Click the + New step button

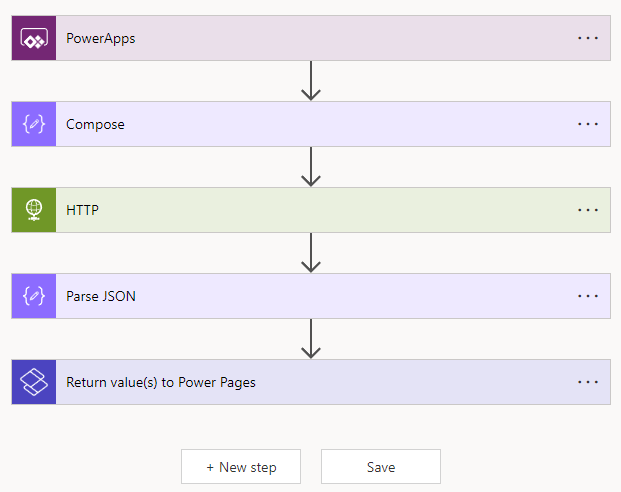pyautogui.click(x=241, y=467)
